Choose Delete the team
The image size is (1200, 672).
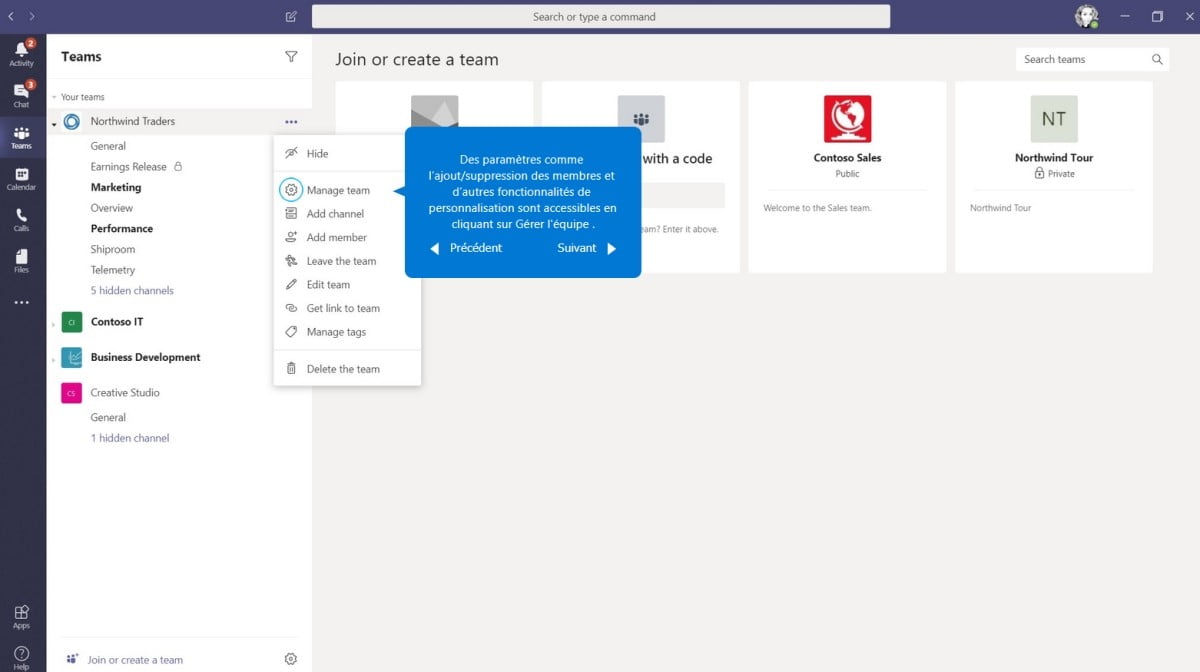tap(347, 369)
